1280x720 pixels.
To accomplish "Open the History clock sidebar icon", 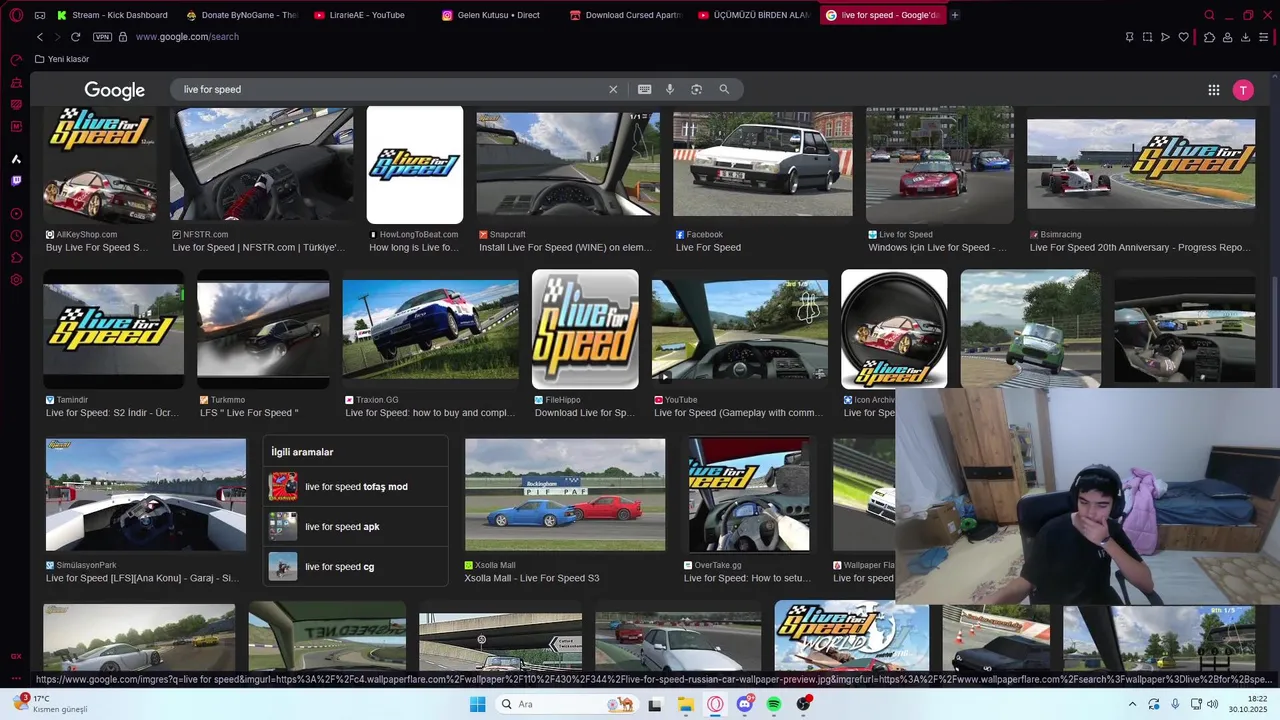I will click(x=16, y=236).
